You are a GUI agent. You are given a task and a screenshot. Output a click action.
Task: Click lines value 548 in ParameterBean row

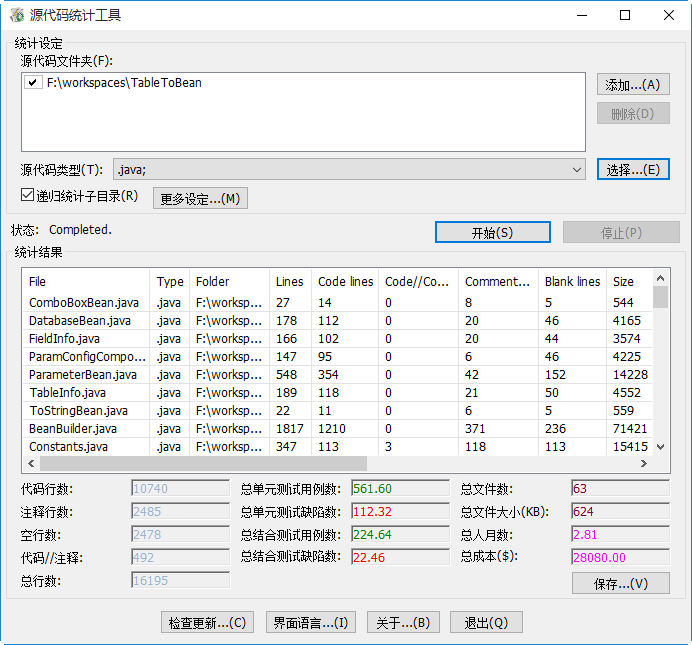286,375
